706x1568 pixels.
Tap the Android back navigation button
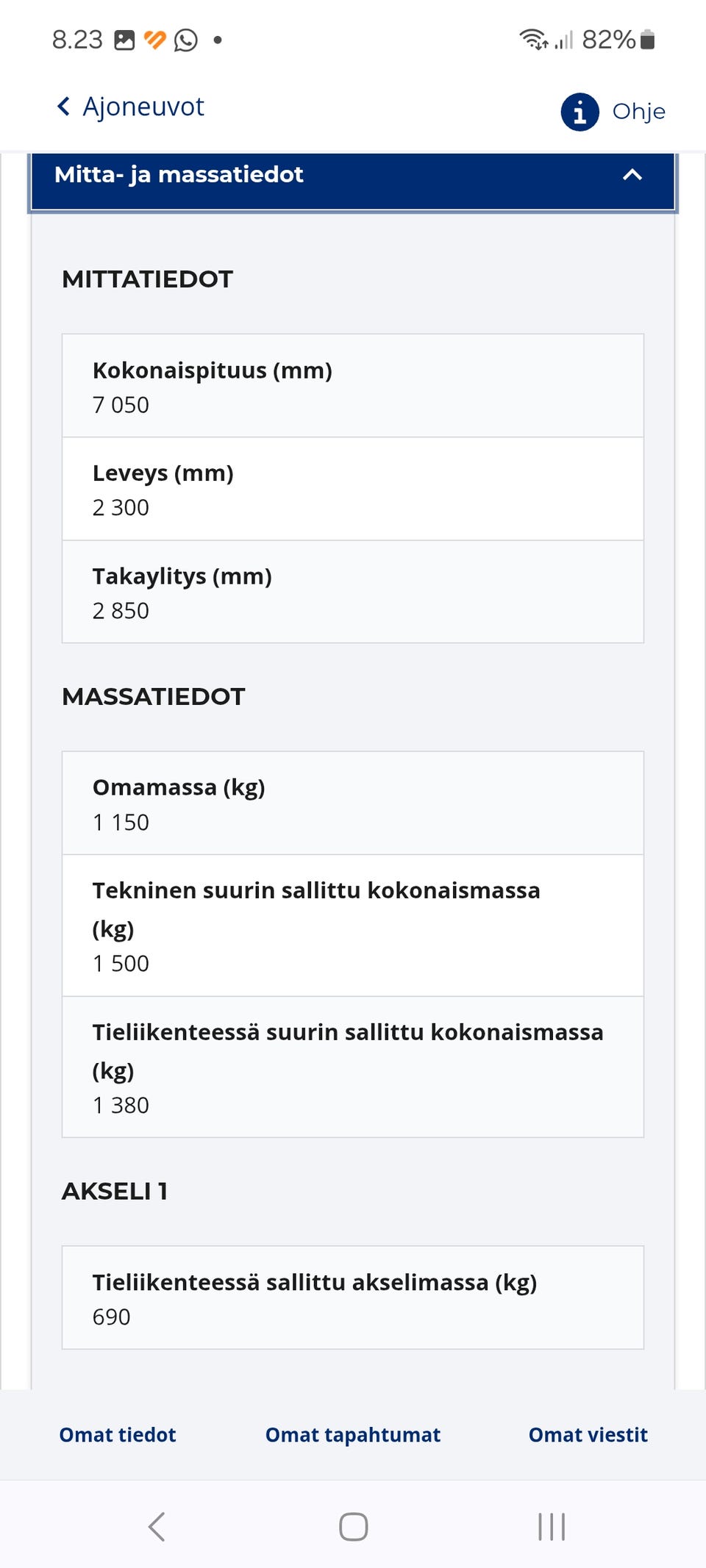pos(155,1526)
